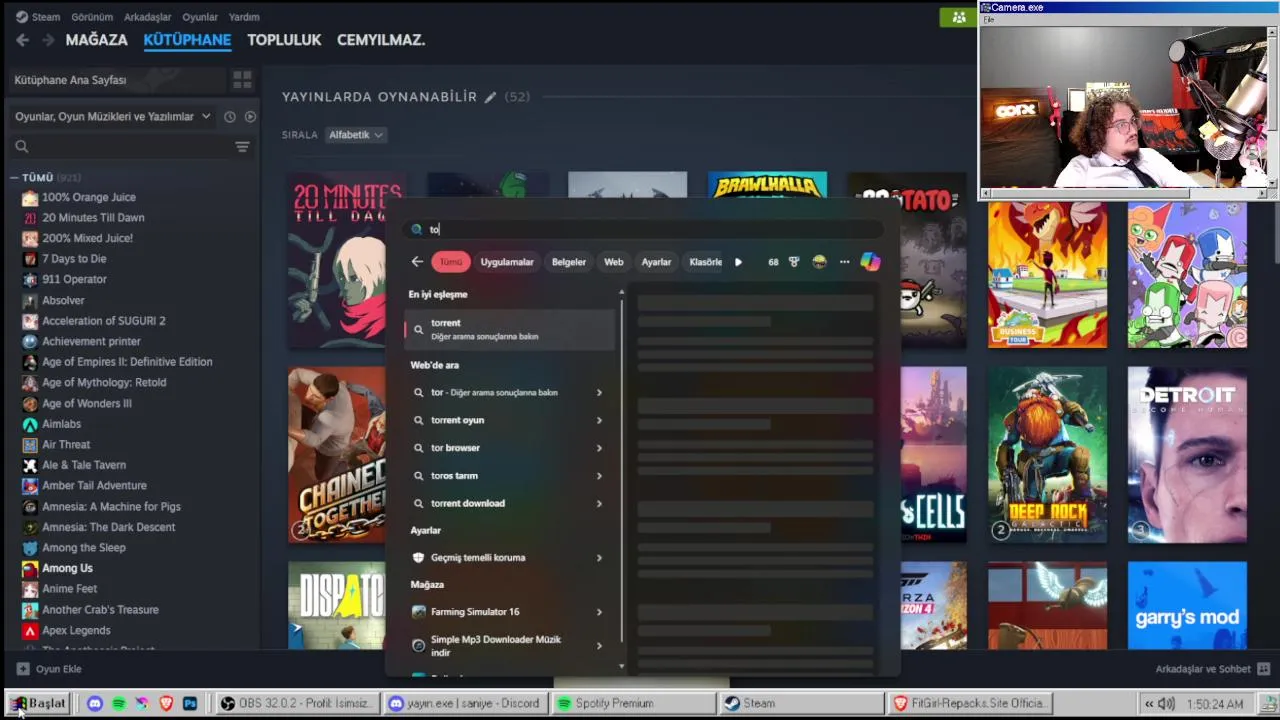The height and width of the screenshot is (720, 1280).
Task: Switch to OBS 32.0.2 taskbar window
Action: (298, 704)
